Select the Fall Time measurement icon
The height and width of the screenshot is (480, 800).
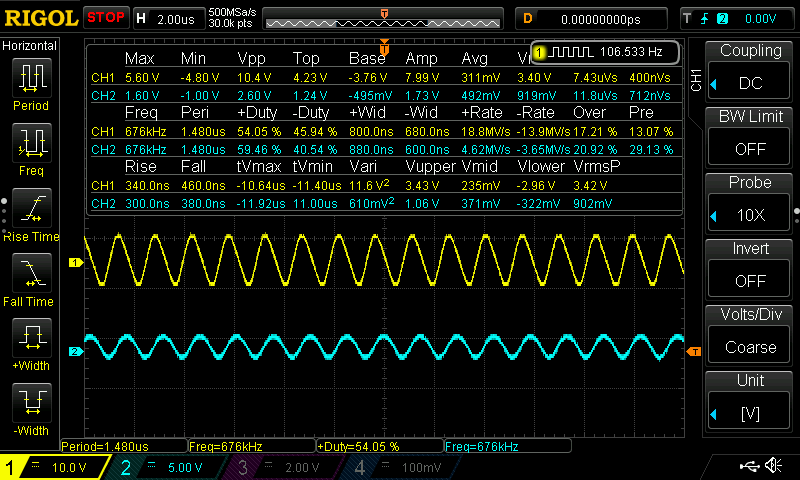pyautogui.click(x=32, y=273)
